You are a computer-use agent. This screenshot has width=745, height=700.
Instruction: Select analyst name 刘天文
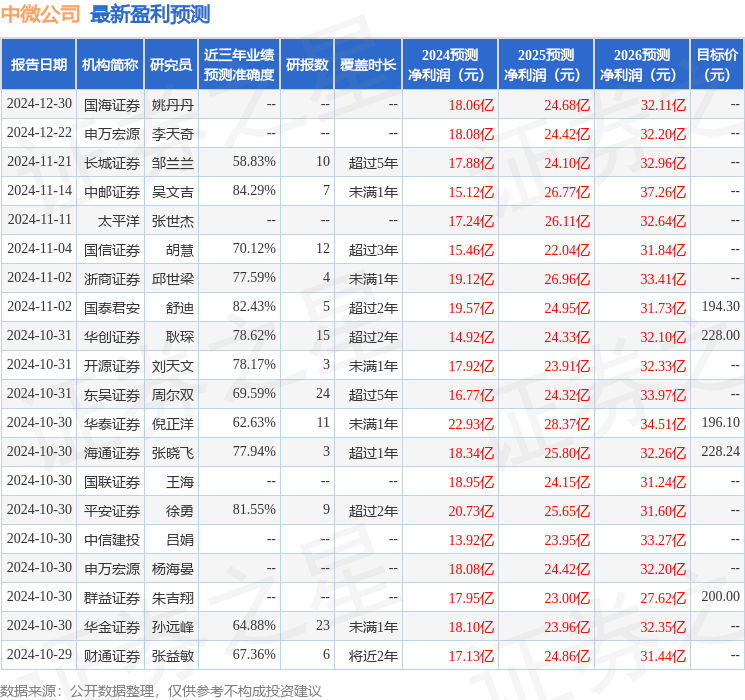[173, 366]
